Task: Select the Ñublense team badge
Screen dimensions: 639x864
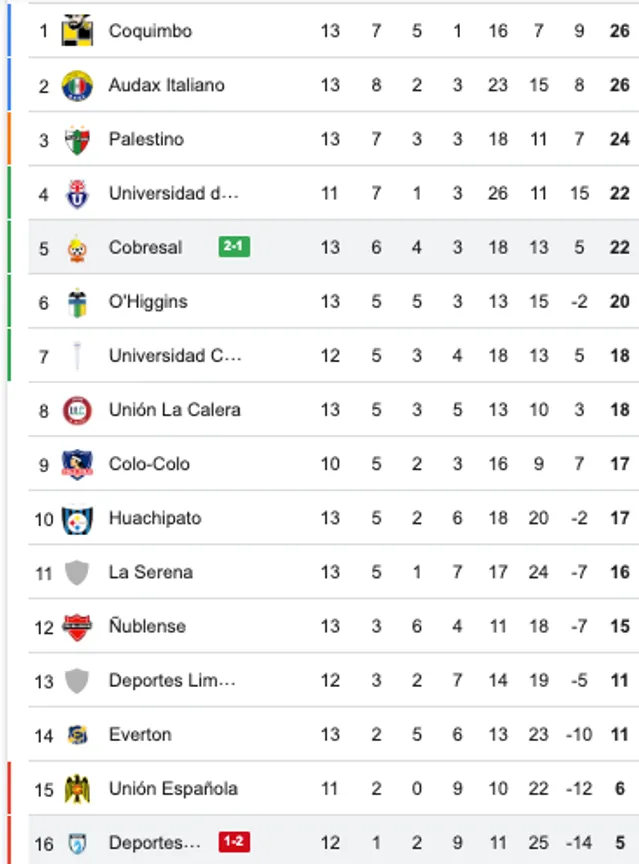Action: pos(78,626)
